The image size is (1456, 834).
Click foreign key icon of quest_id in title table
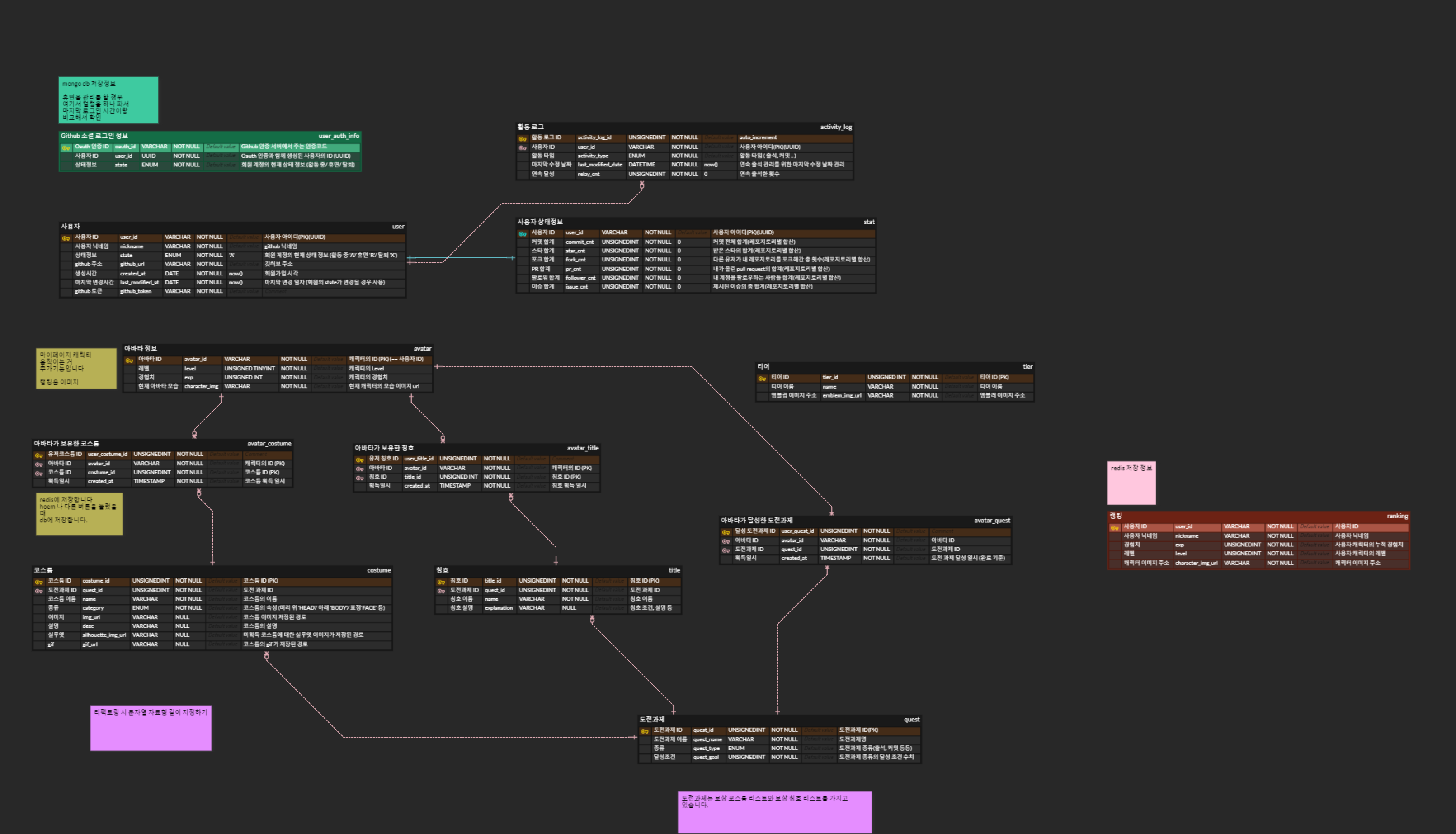(x=441, y=591)
